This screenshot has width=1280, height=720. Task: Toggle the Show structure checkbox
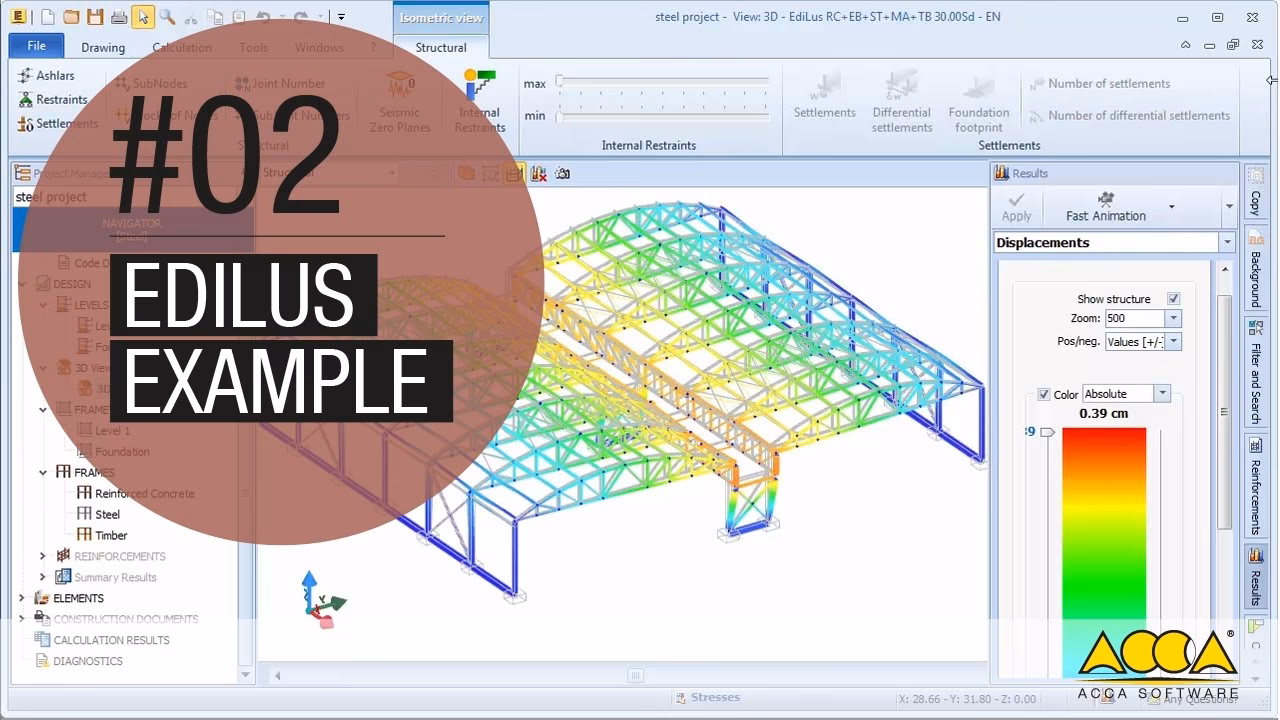point(1173,299)
